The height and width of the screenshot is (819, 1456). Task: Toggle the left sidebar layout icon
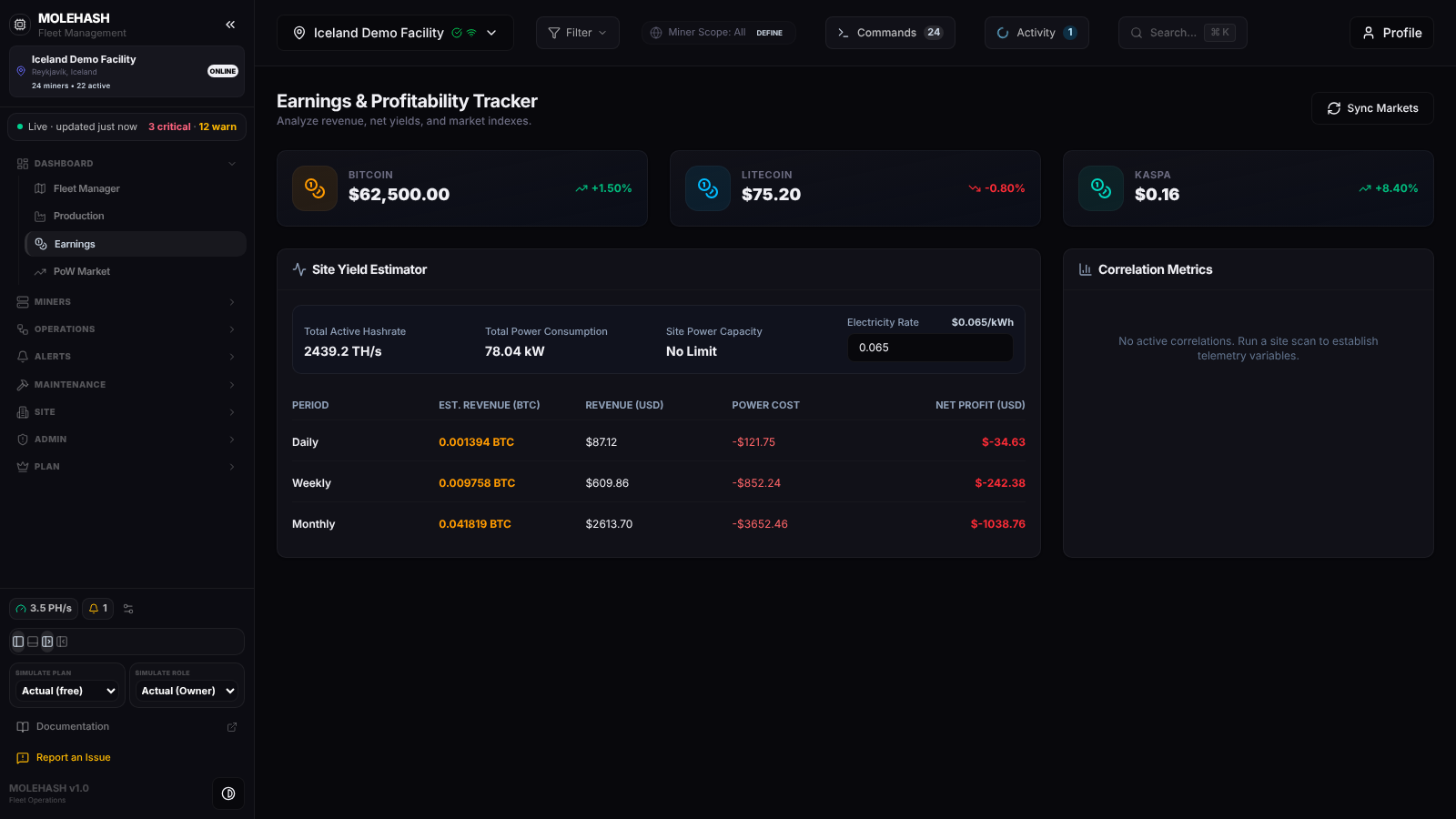pyautogui.click(x=18, y=642)
